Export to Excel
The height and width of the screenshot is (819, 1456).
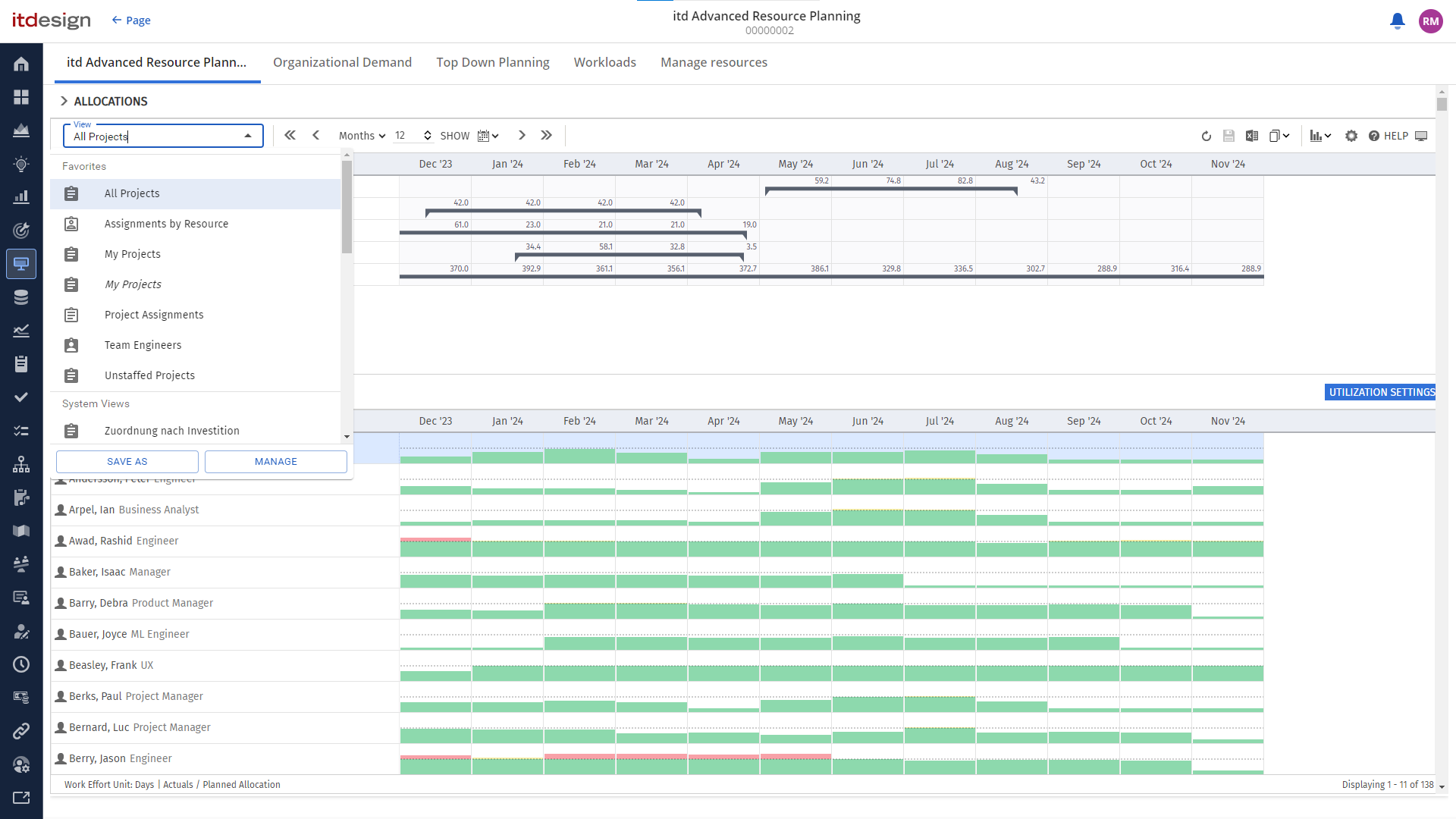[x=1252, y=136]
